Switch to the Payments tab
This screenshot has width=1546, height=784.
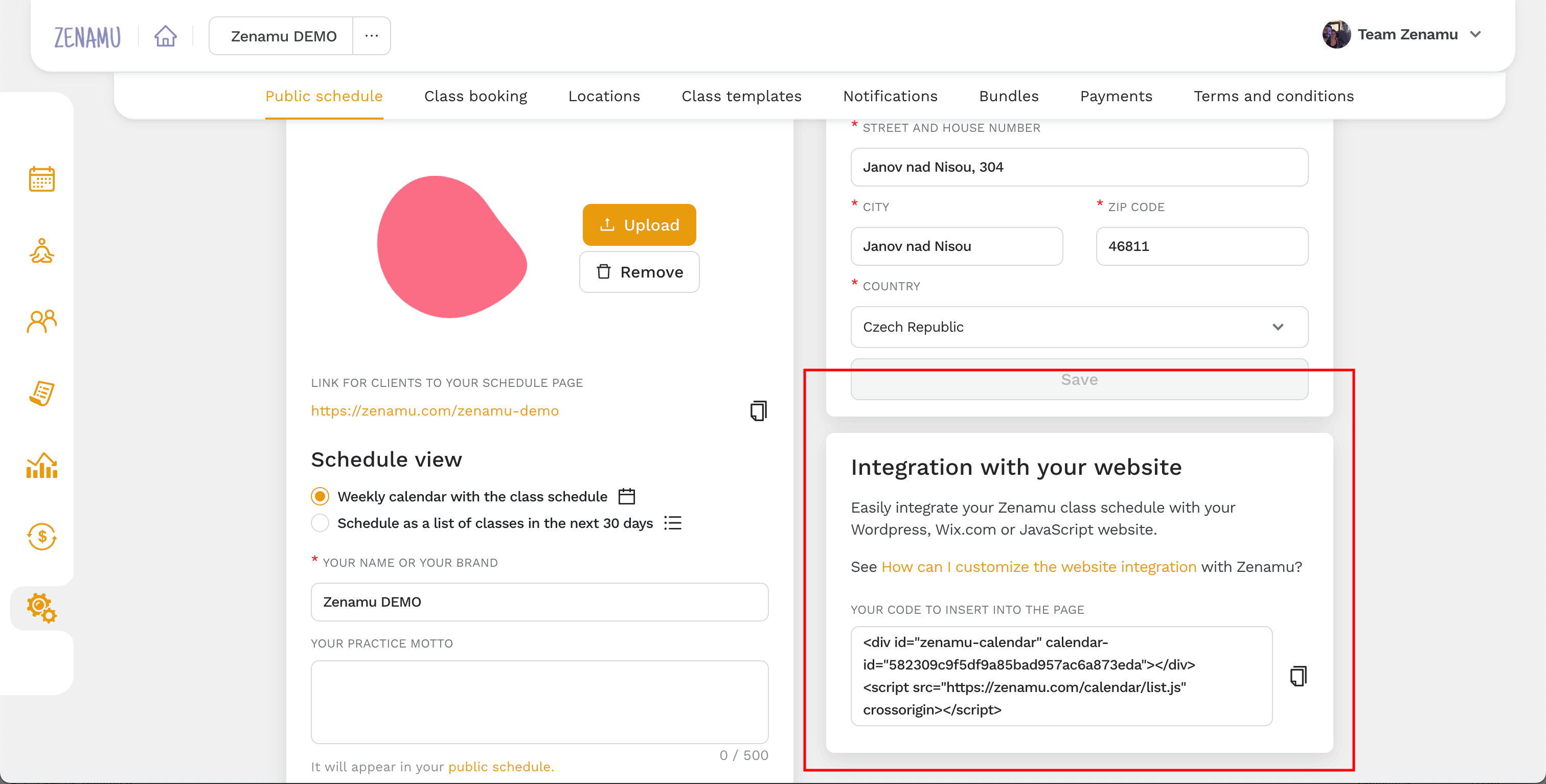click(1116, 96)
